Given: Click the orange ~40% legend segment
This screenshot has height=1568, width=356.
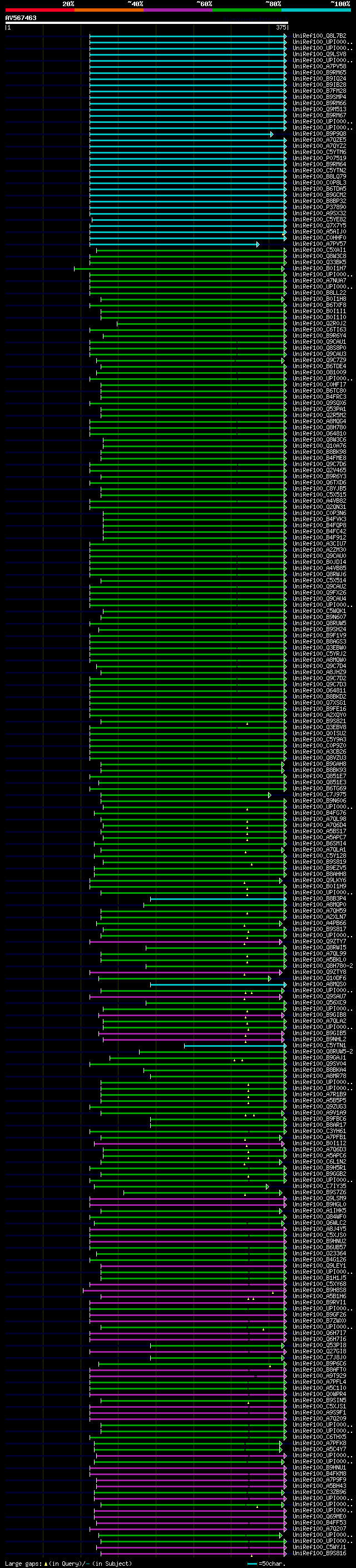Looking at the screenshot, I should (109, 10).
